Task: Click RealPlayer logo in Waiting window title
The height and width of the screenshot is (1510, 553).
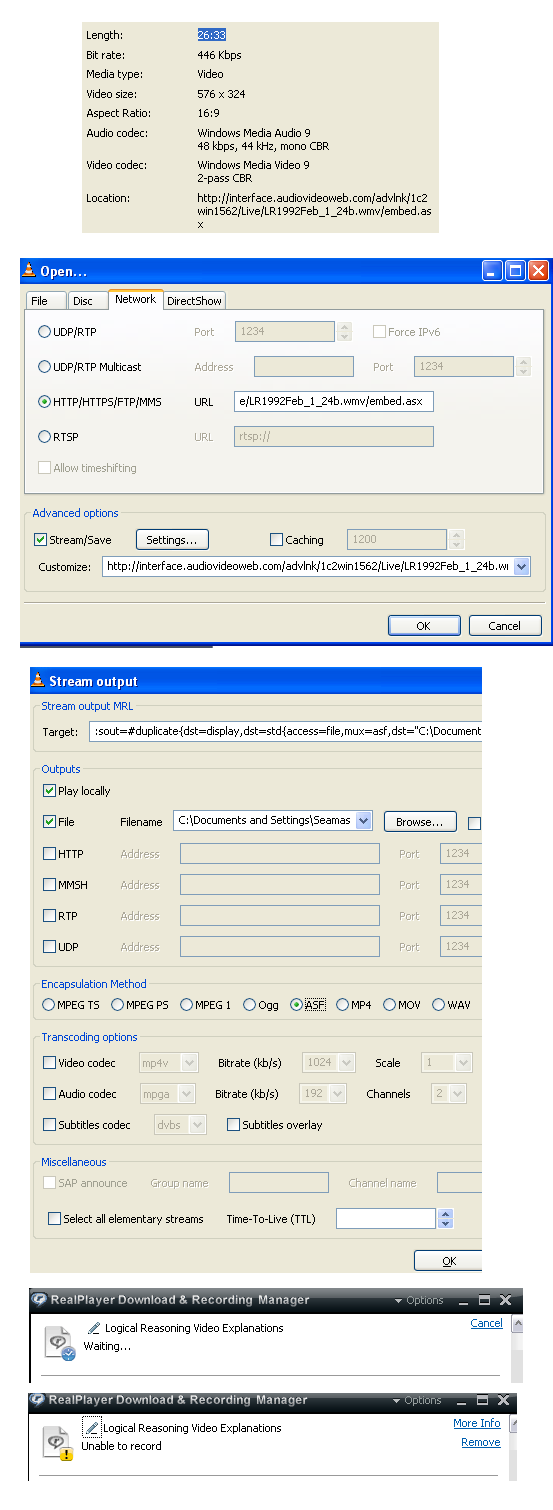Action: [x=39, y=1300]
